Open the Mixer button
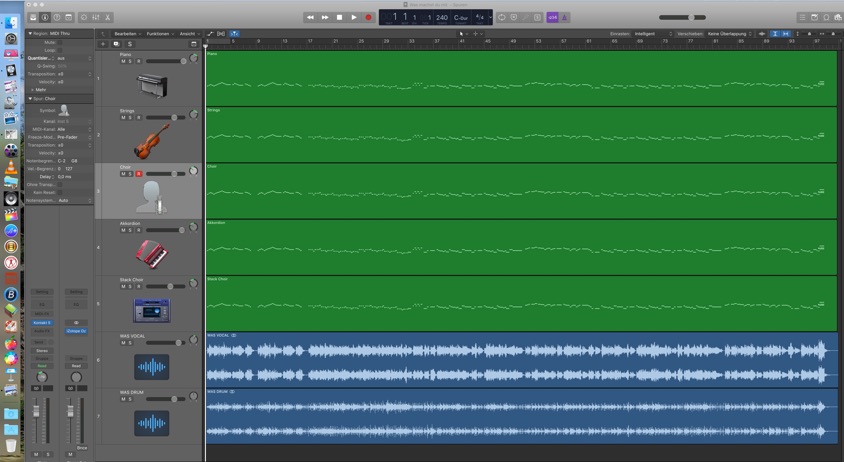The height and width of the screenshot is (462, 844). coord(95,17)
